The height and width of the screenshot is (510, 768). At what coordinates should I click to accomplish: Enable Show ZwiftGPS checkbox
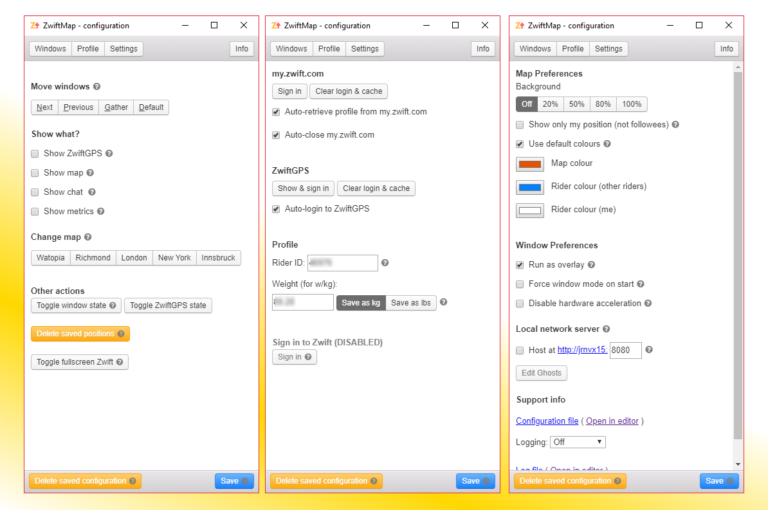35,154
